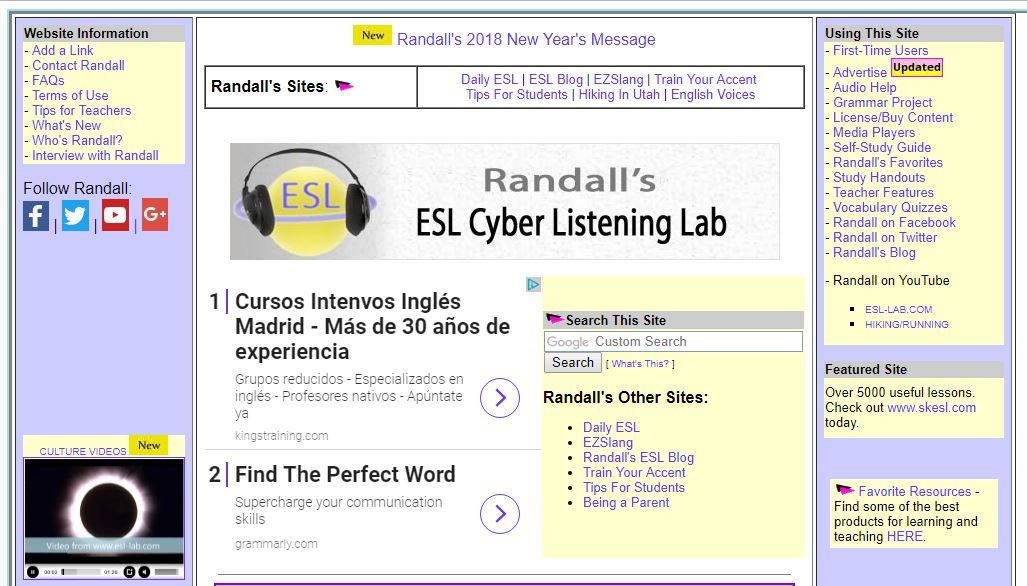
Task: Open Randall on Facebook link
Action: tap(894, 223)
